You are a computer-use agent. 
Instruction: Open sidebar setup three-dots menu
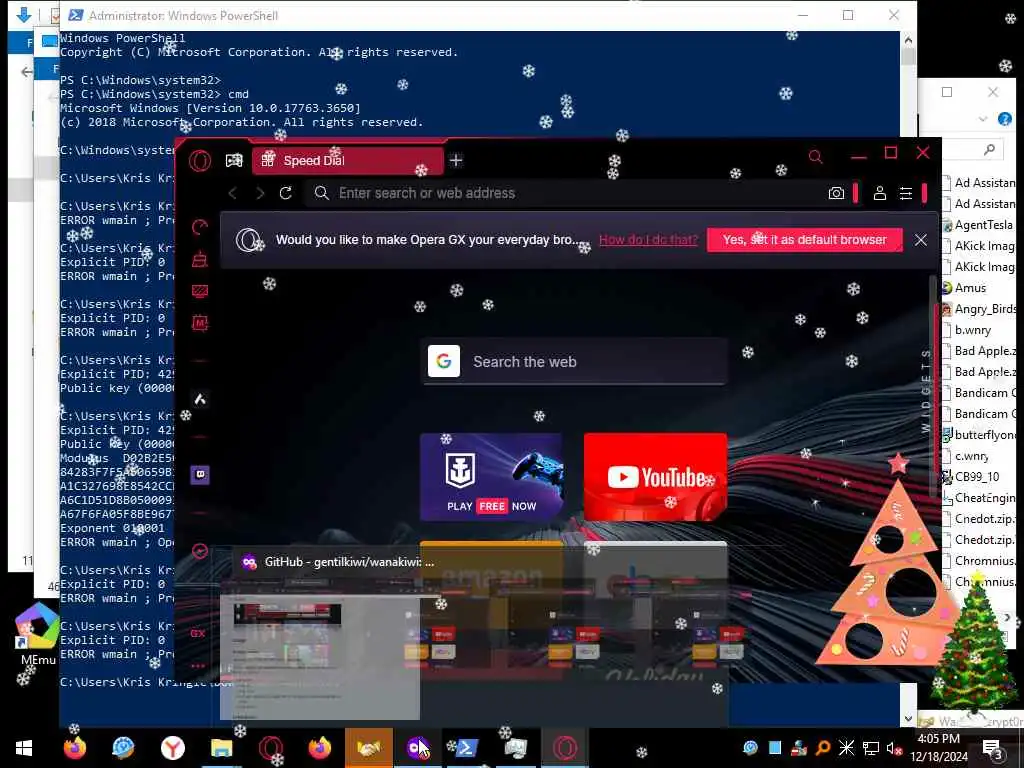[198, 666]
